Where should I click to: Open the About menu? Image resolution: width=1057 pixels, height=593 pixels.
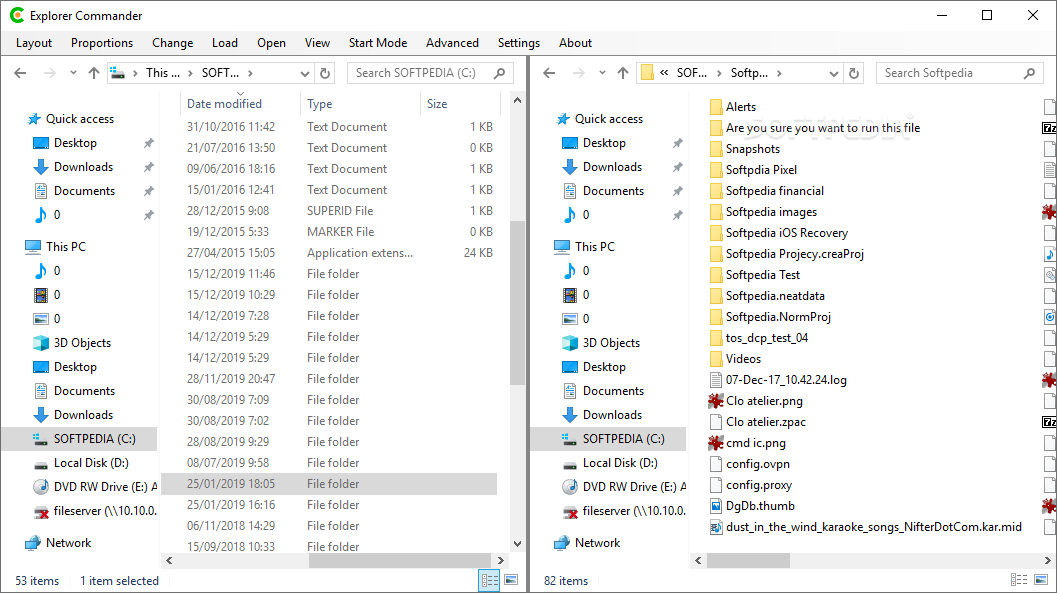(x=575, y=42)
